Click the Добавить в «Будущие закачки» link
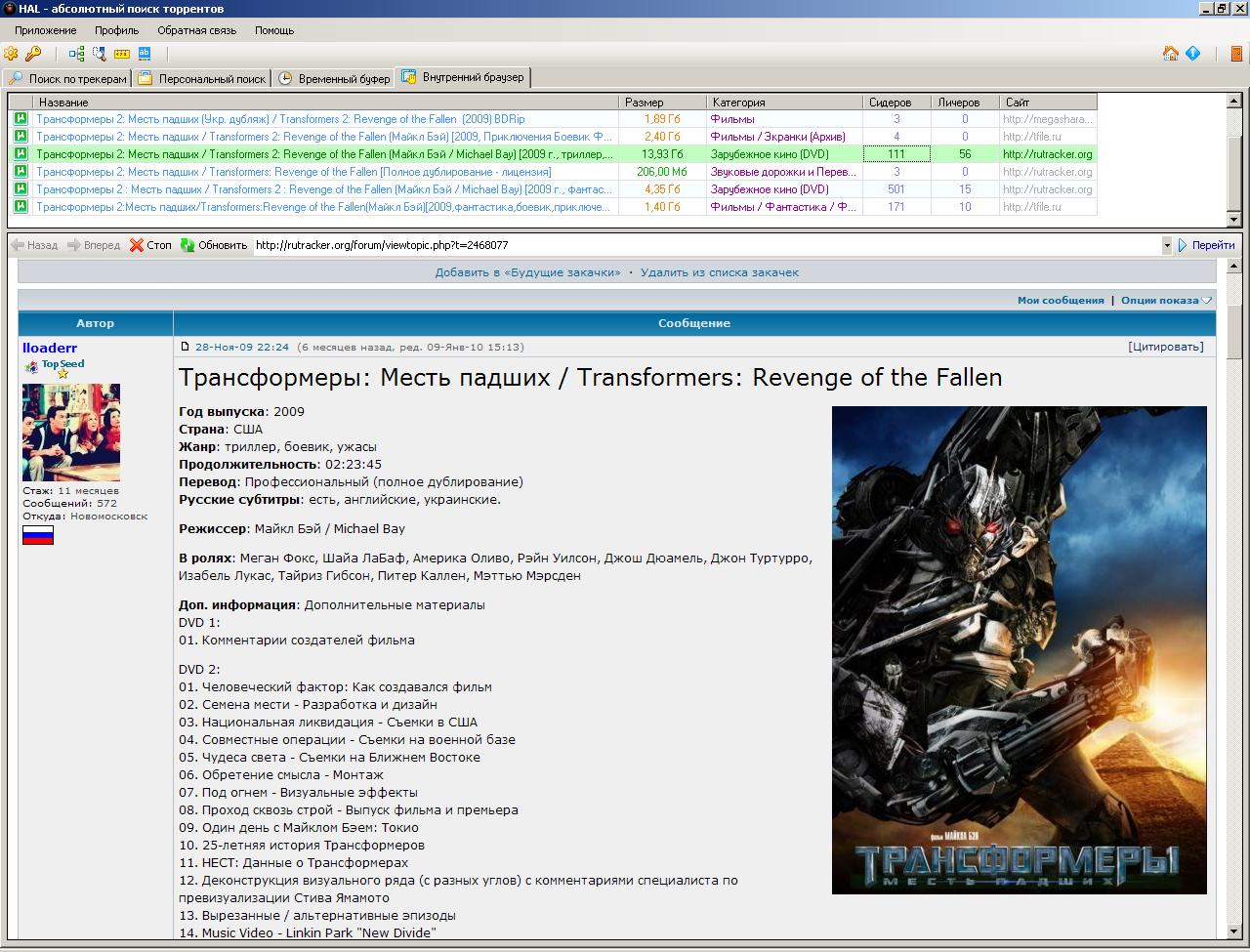 (527, 272)
